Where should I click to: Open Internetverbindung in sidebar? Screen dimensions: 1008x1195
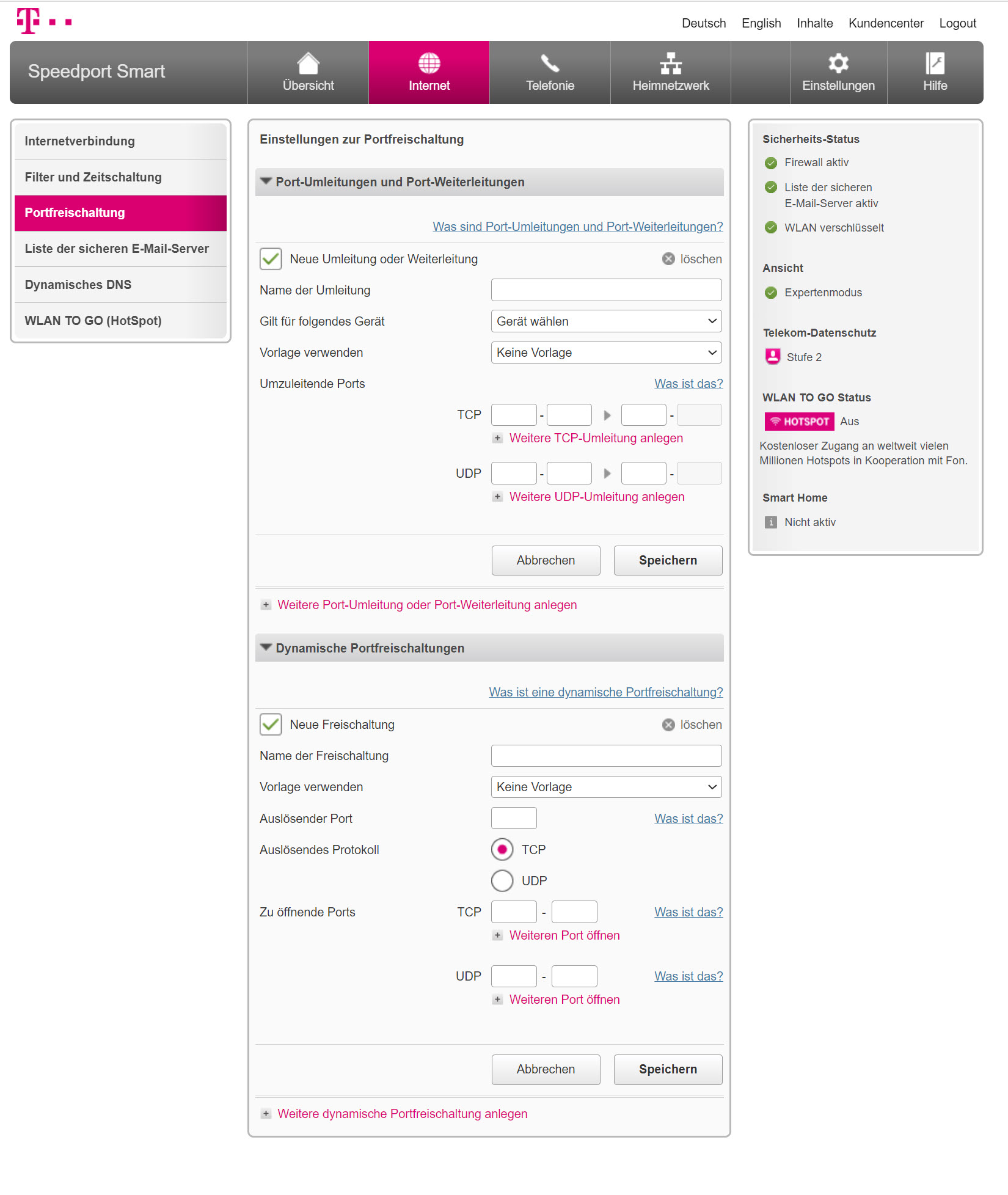pos(120,141)
